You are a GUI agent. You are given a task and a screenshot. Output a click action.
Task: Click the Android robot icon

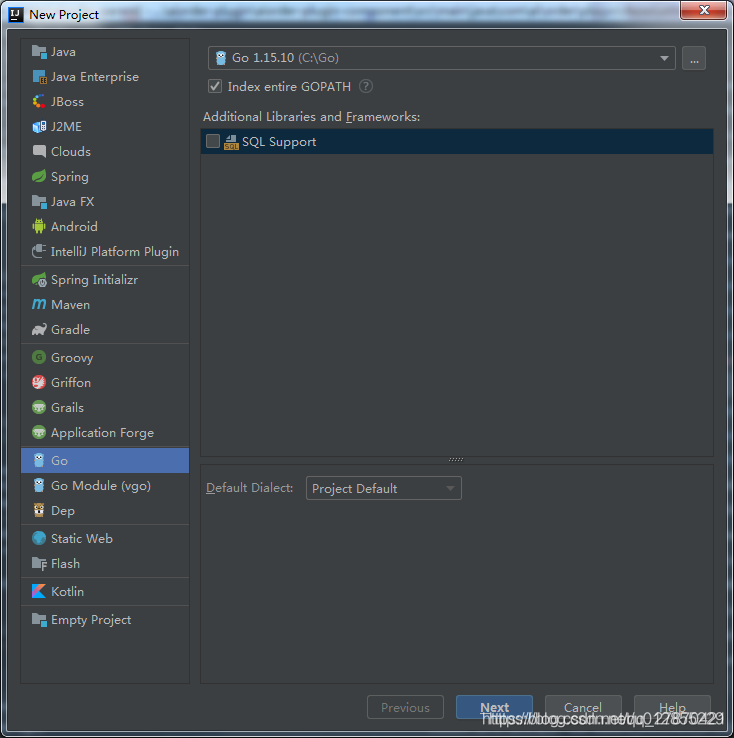[x=39, y=226]
